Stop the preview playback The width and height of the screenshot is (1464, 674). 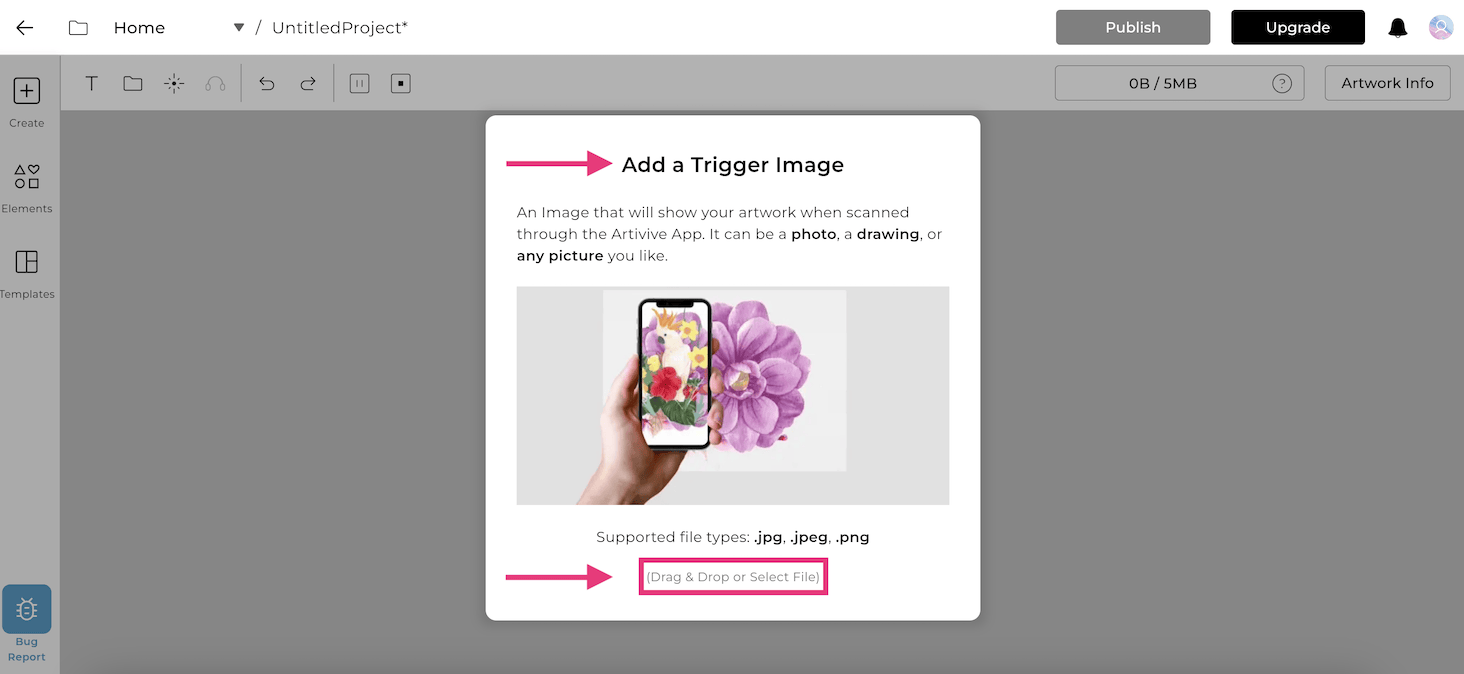[x=401, y=83]
